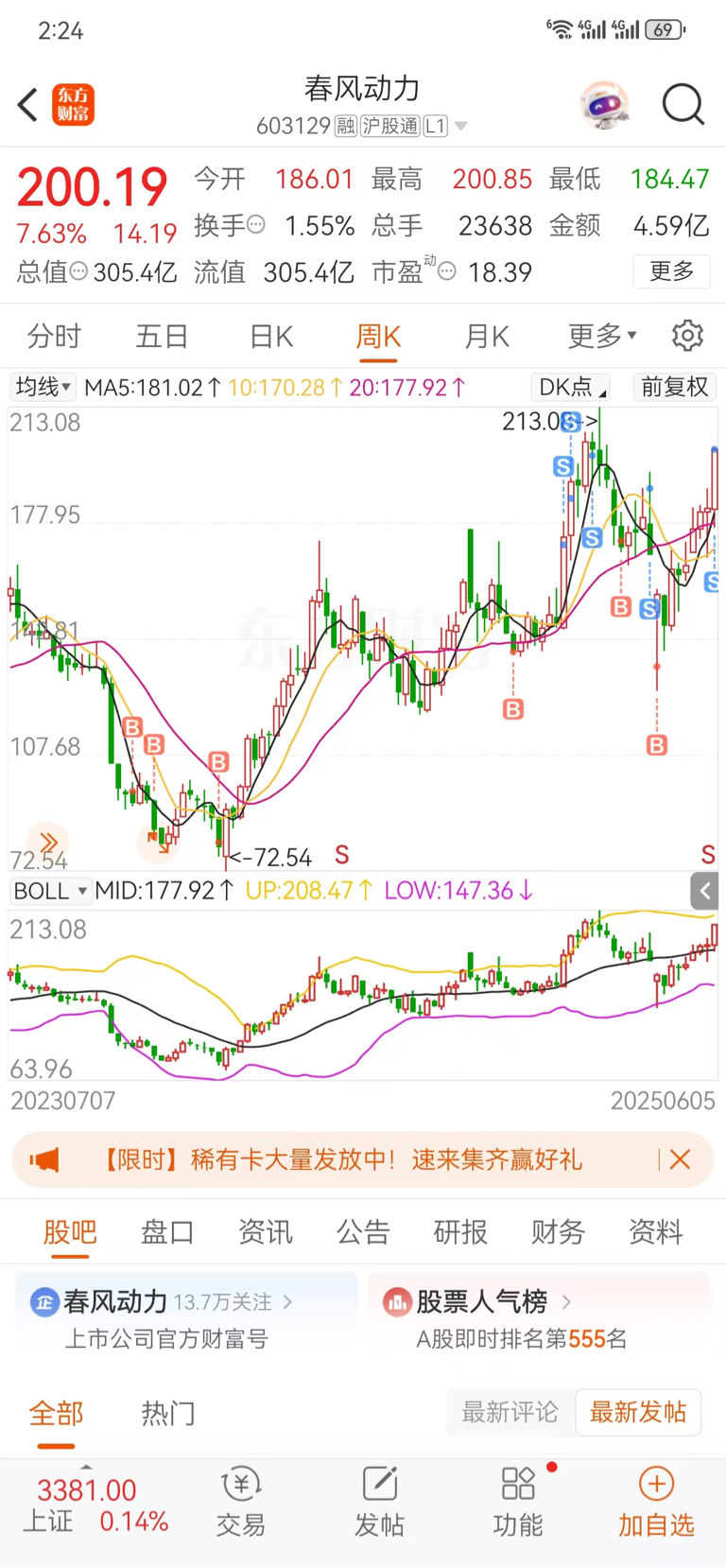The height and width of the screenshot is (1568, 726).
Task: Tap the megaphone icon on banner
Action: [44, 1159]
